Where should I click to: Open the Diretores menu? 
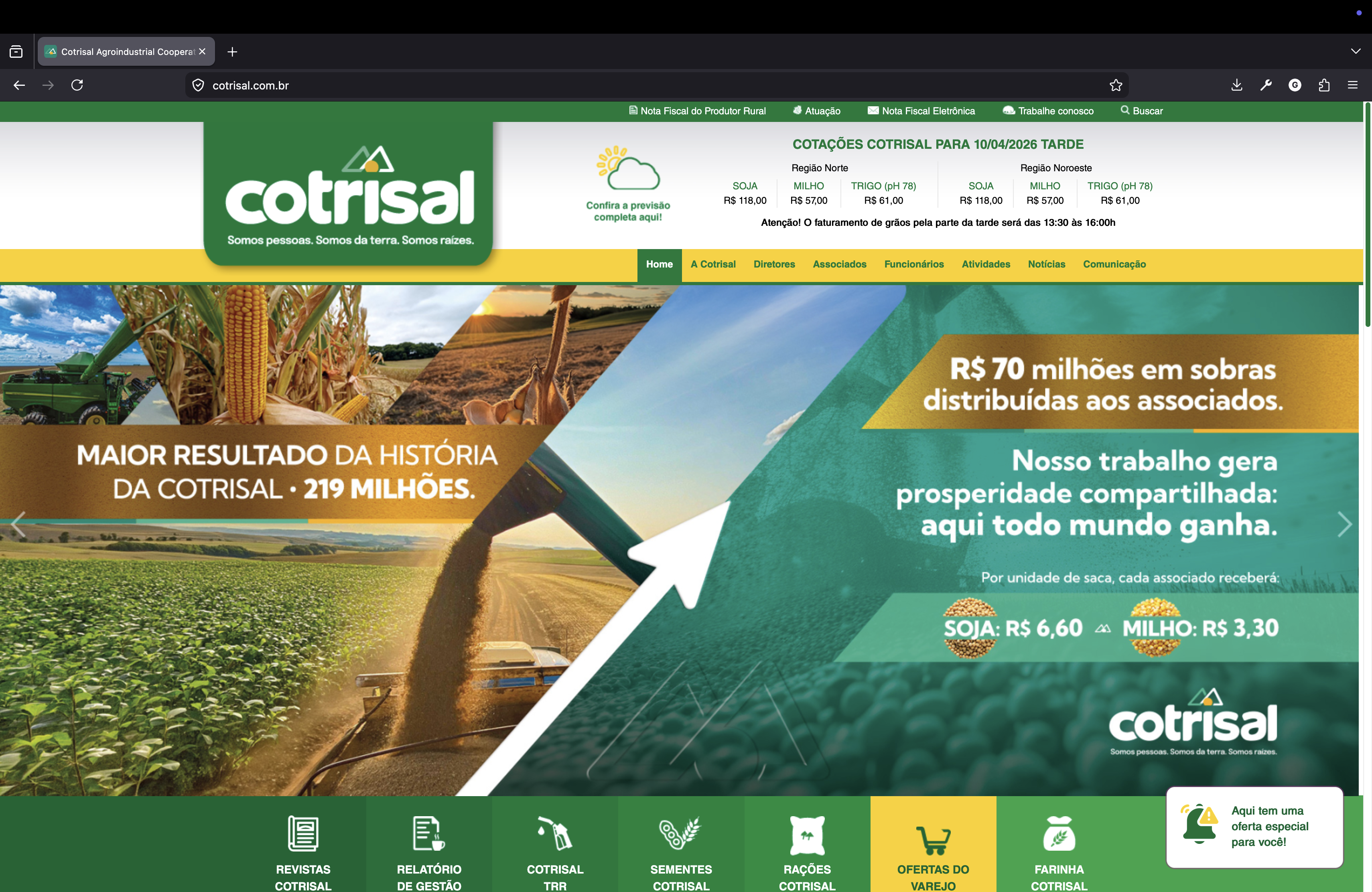click(774, 264)
